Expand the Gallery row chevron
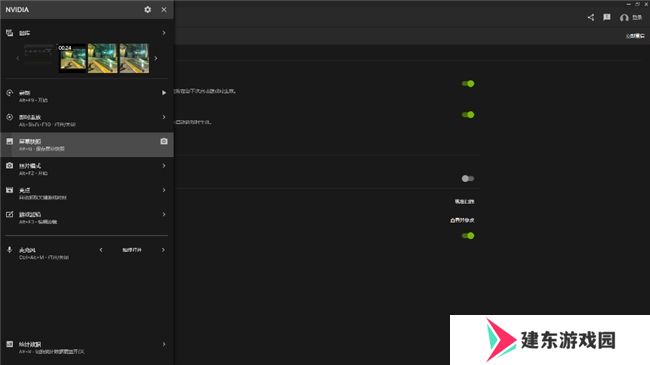 [164, 33]
